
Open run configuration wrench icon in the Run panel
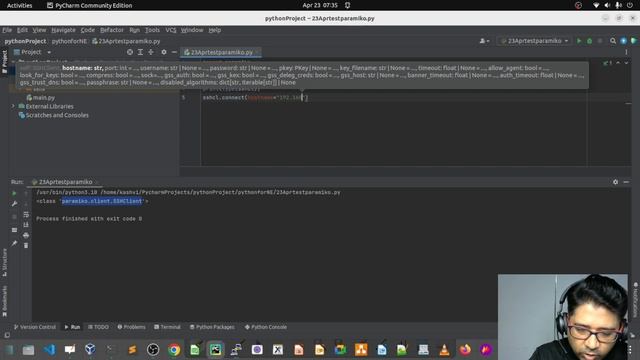[x=14, y=204]
